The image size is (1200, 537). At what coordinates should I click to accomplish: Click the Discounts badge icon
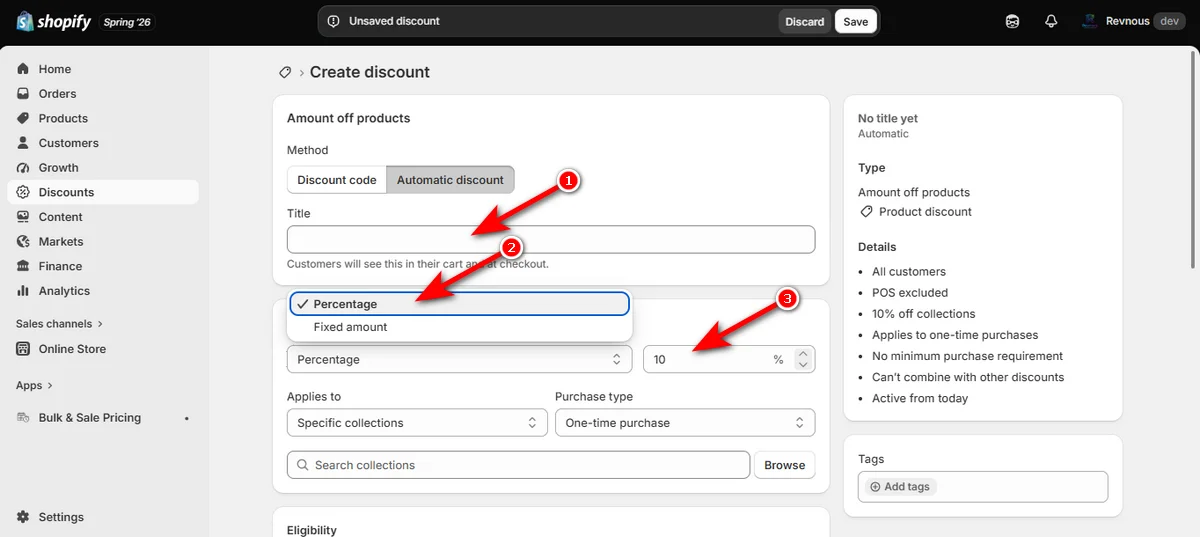click(x=24, y=192)
